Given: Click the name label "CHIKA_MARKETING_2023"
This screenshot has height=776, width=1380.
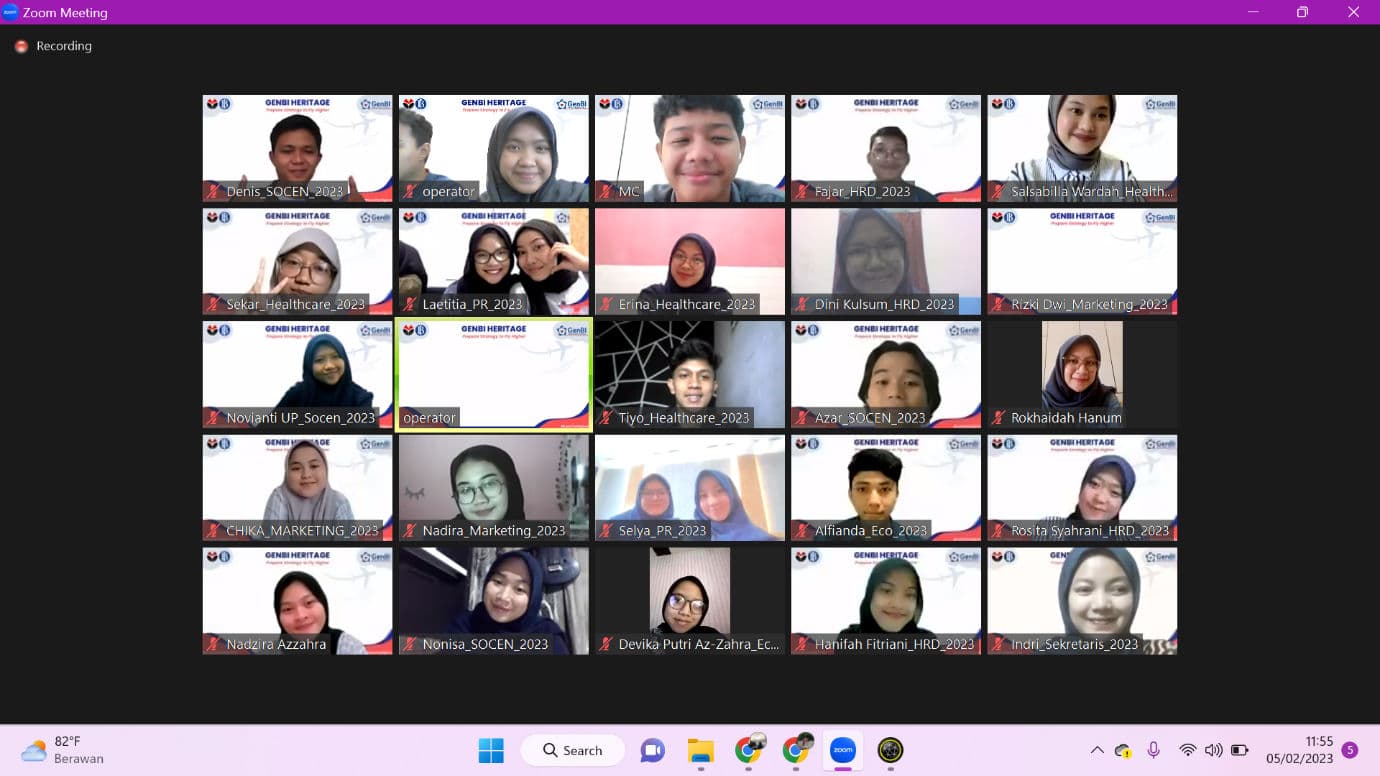Looking at the screenshot, I should [302, 531].
